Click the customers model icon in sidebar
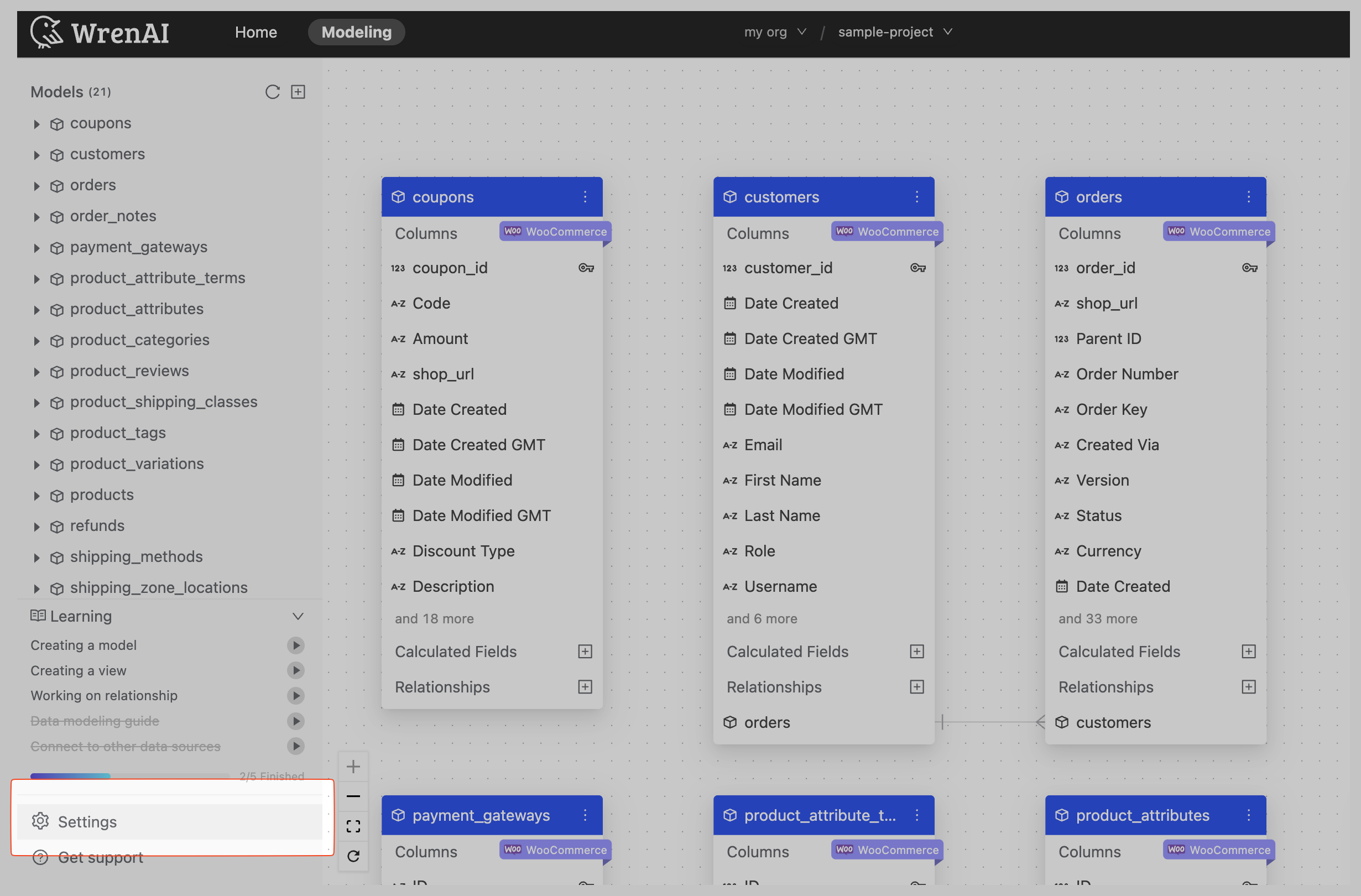This screenshot has width=1361, height=896. pos(57,153)
